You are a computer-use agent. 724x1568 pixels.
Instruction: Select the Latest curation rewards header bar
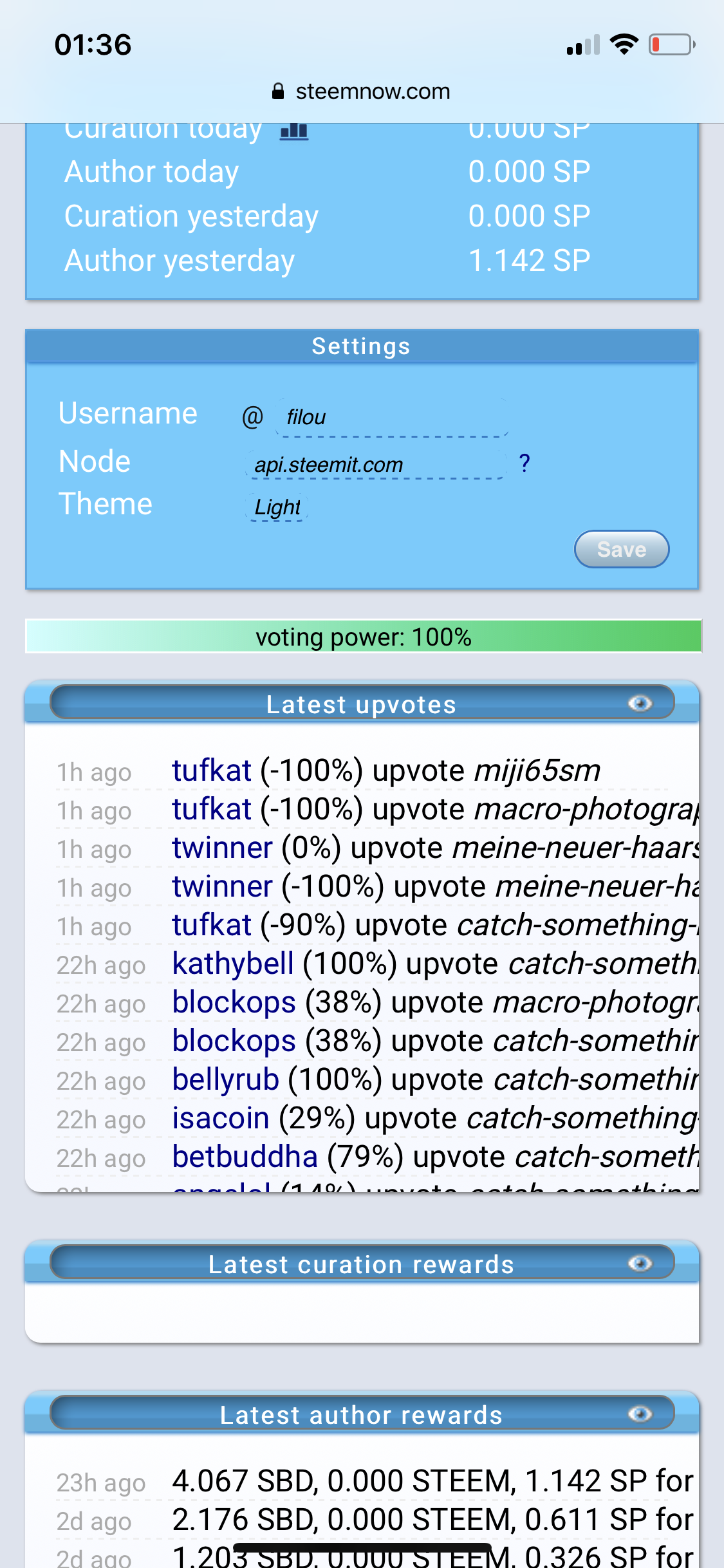pyautogui.click(x=362, y=1262)
